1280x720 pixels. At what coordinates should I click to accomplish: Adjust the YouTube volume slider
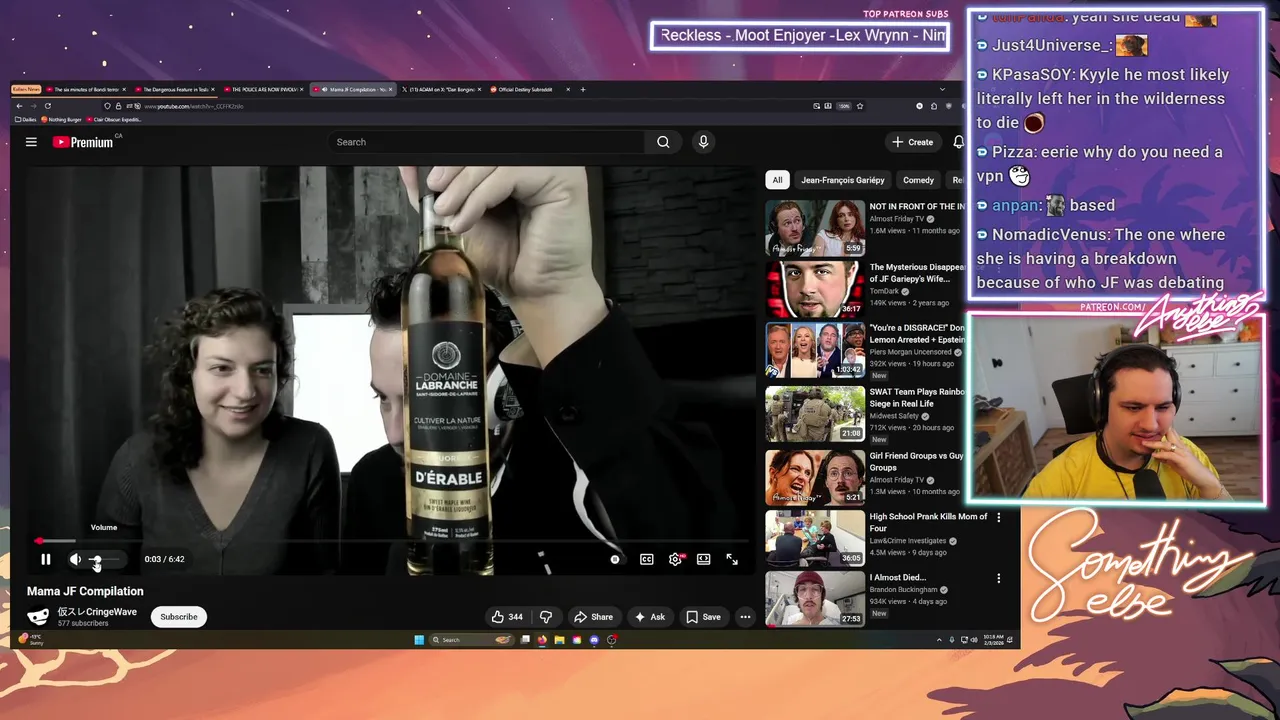[x=105, y=560]
